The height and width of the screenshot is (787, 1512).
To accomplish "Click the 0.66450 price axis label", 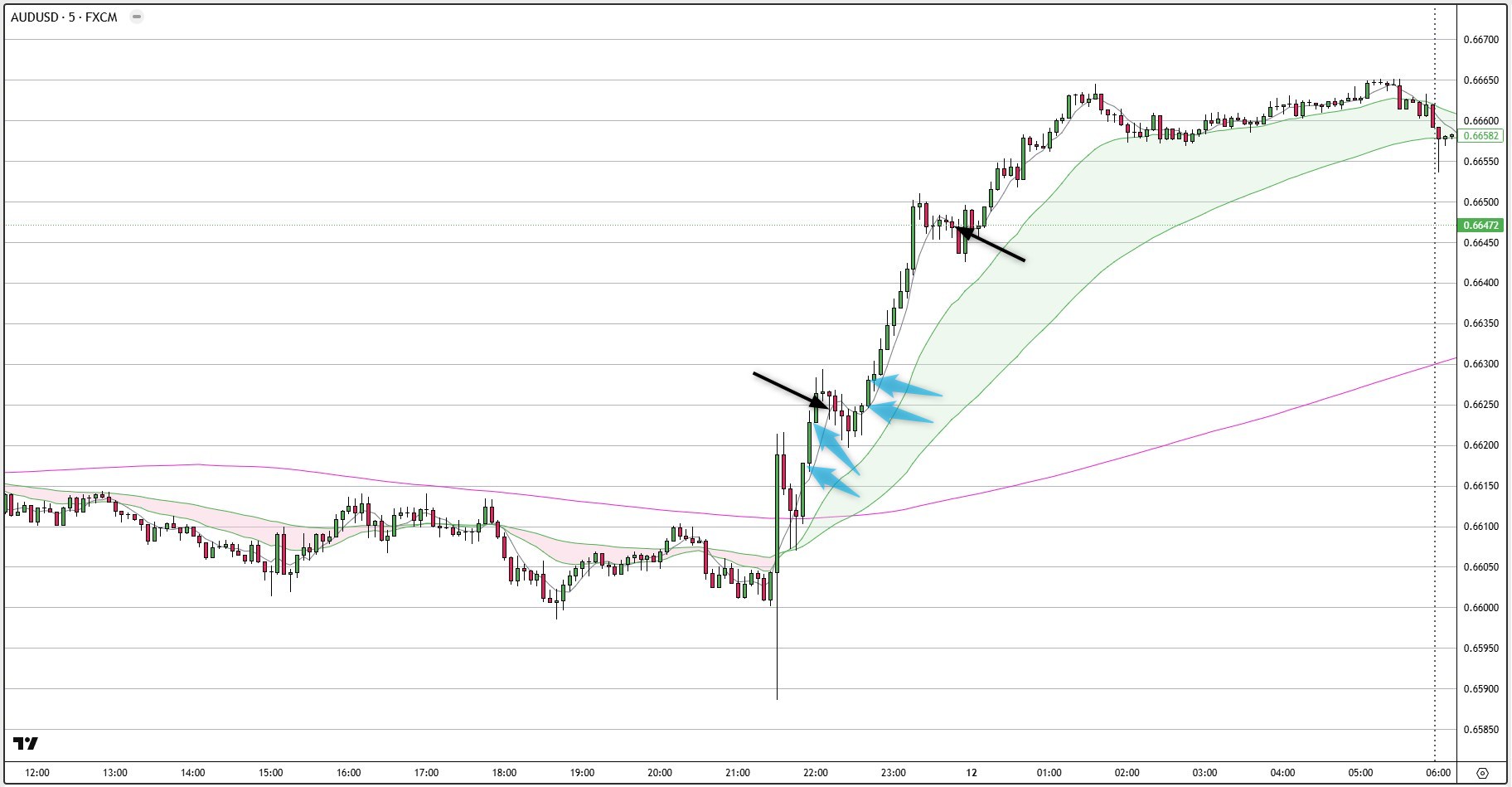I will tap(1480, 242).
